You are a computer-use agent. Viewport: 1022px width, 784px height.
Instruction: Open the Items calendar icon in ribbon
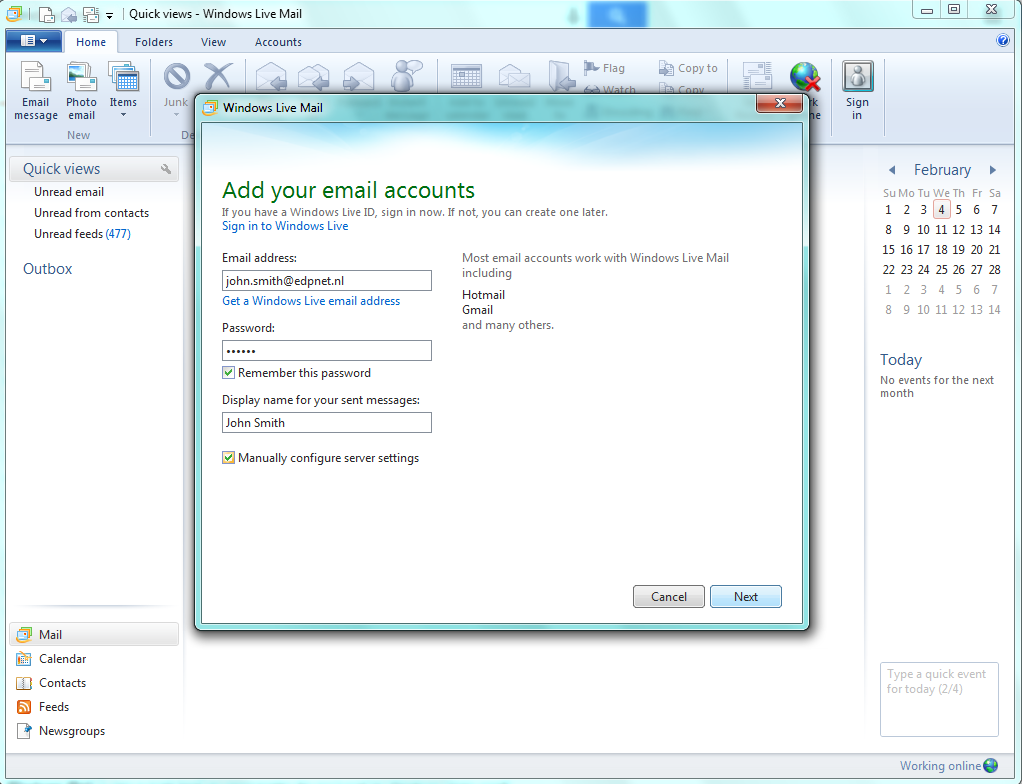(x=123, y=76)
